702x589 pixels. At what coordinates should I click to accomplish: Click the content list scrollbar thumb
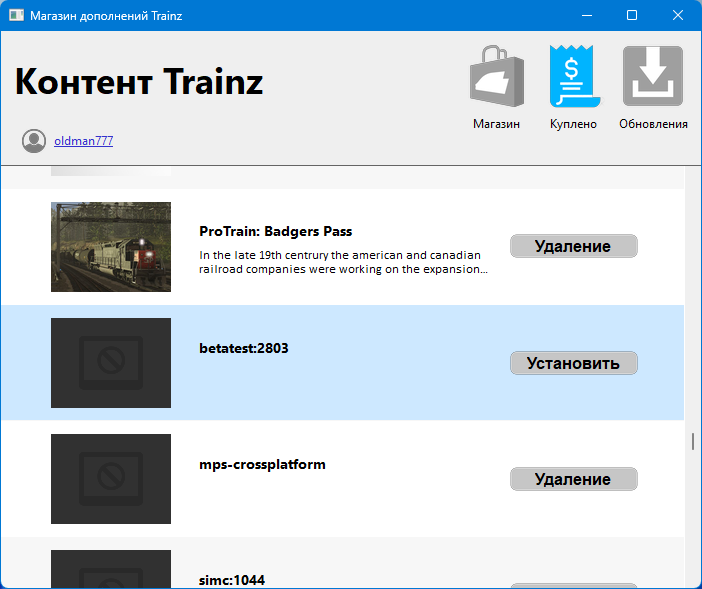tap(693, 441)
